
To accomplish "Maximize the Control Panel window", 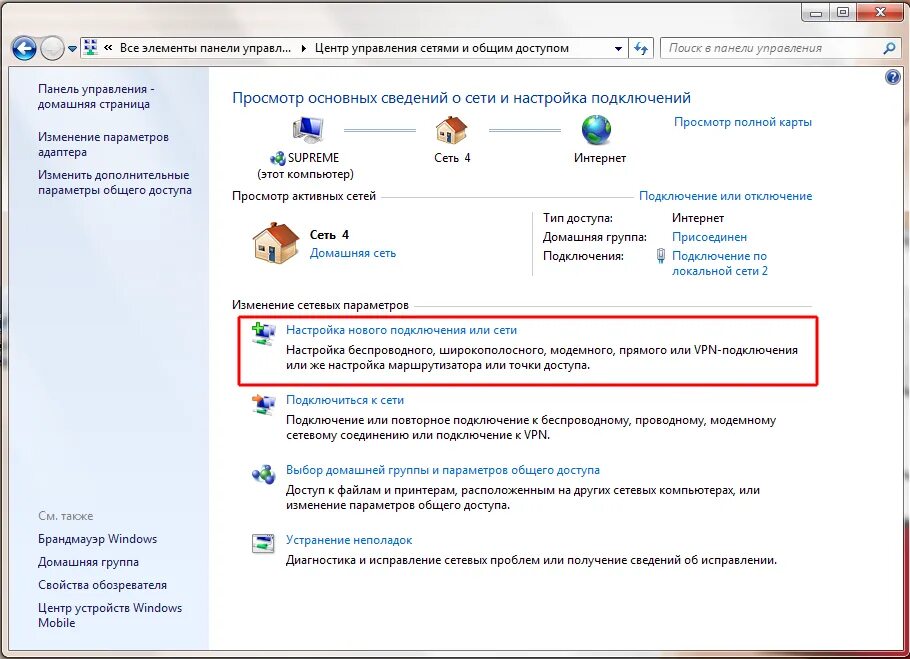I will coord(843,12).
